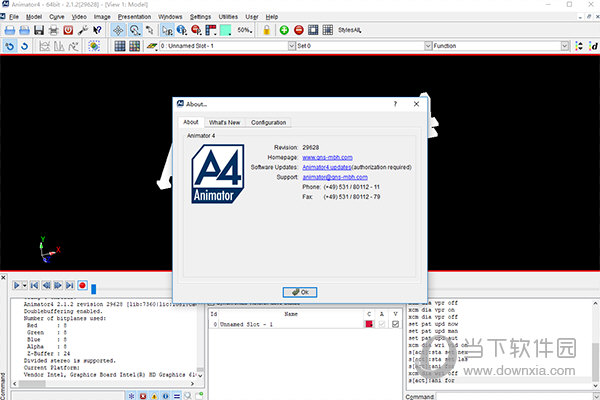Image resolution: width=600 pixels, height=400 pixels.
Task: Click the Command input field at bottom right
Action: [x=514, y=397]
